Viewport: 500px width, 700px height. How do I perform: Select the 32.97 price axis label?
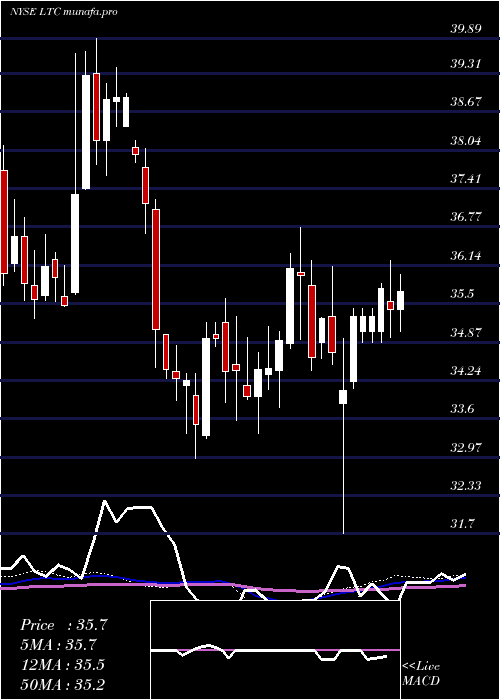click(x=466, y=447)
